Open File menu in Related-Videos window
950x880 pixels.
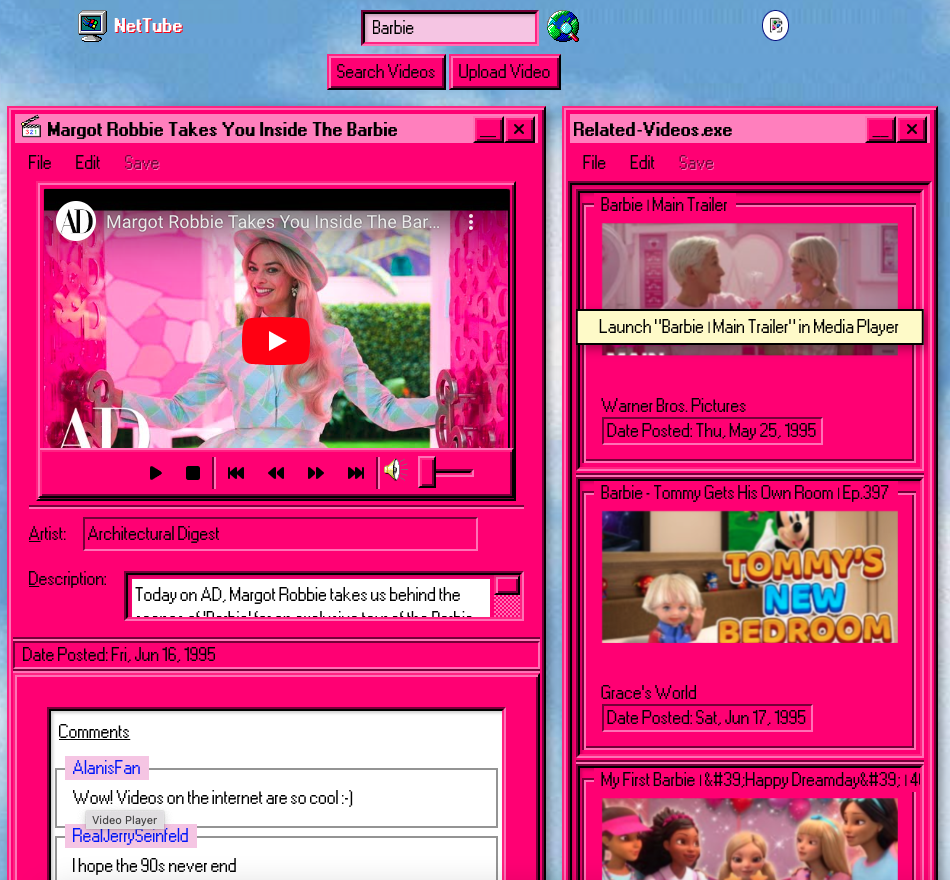(594, 162)
